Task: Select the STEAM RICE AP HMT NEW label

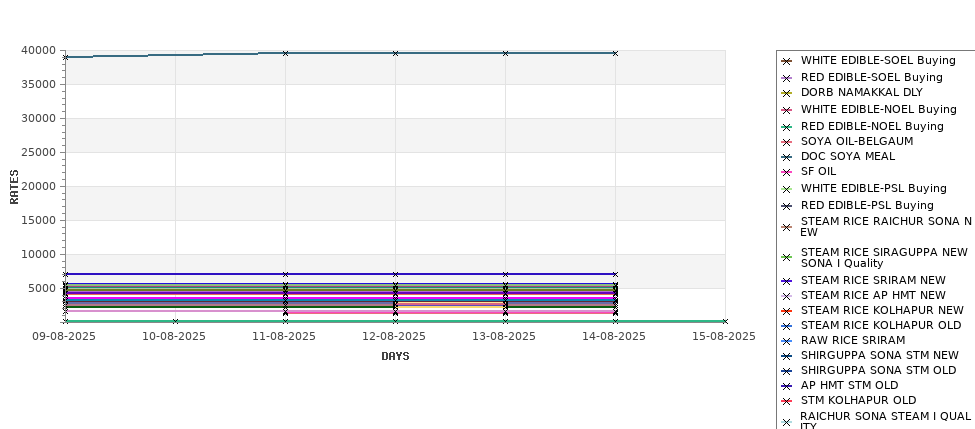Action: [x=873, y=295]
